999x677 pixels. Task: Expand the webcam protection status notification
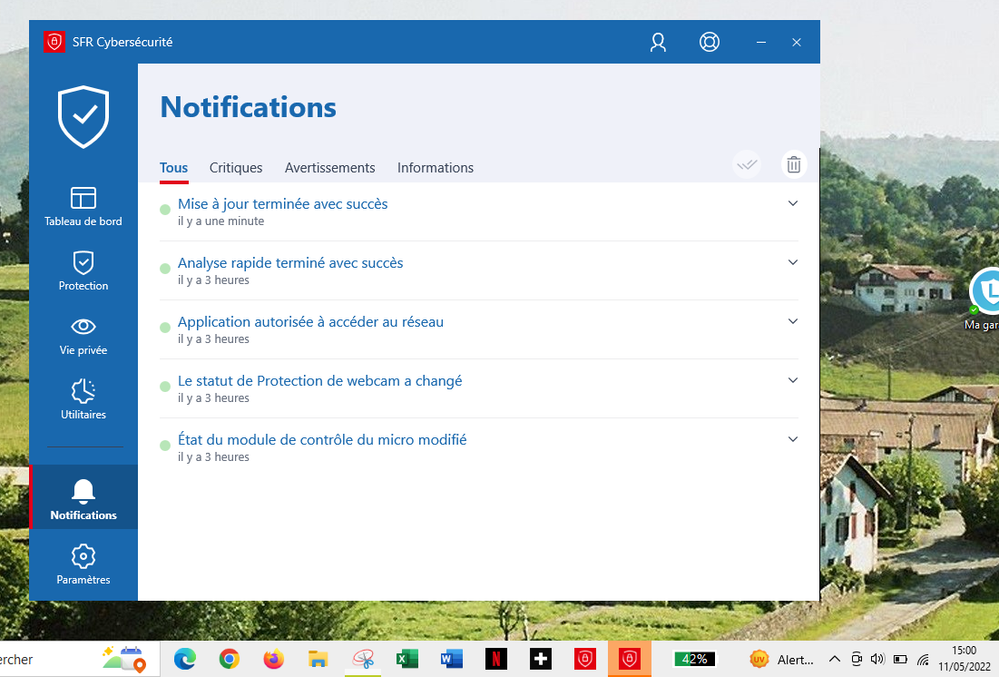point(793,380)
